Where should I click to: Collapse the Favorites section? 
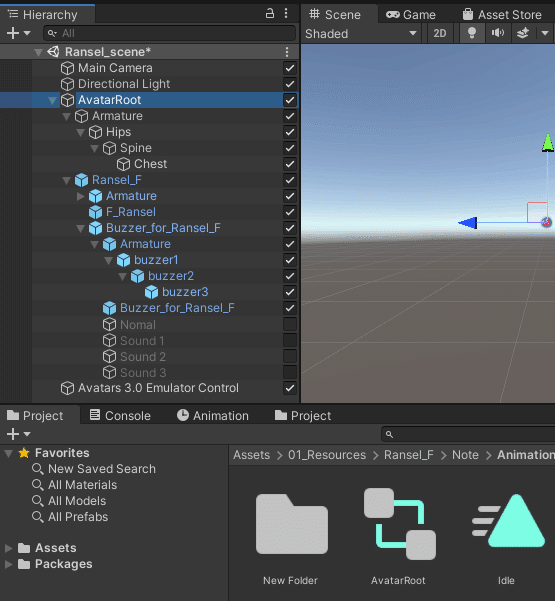[8, 453]
